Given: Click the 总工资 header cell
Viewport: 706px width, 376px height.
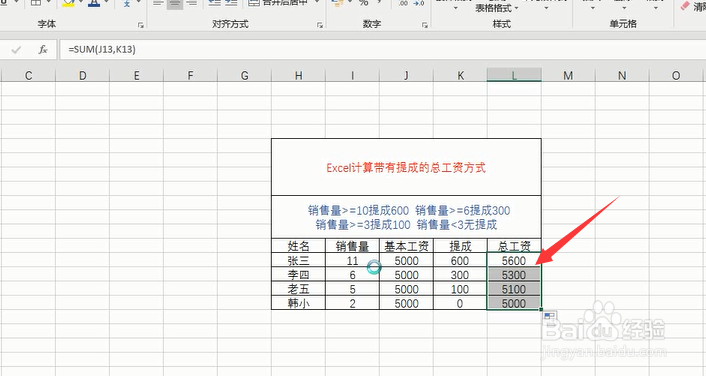Looking at the screenshot, I should (514, 246).
